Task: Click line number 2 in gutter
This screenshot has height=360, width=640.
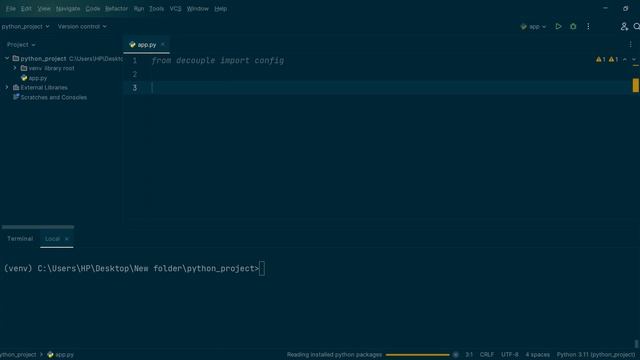Action: tap(135, 74)
